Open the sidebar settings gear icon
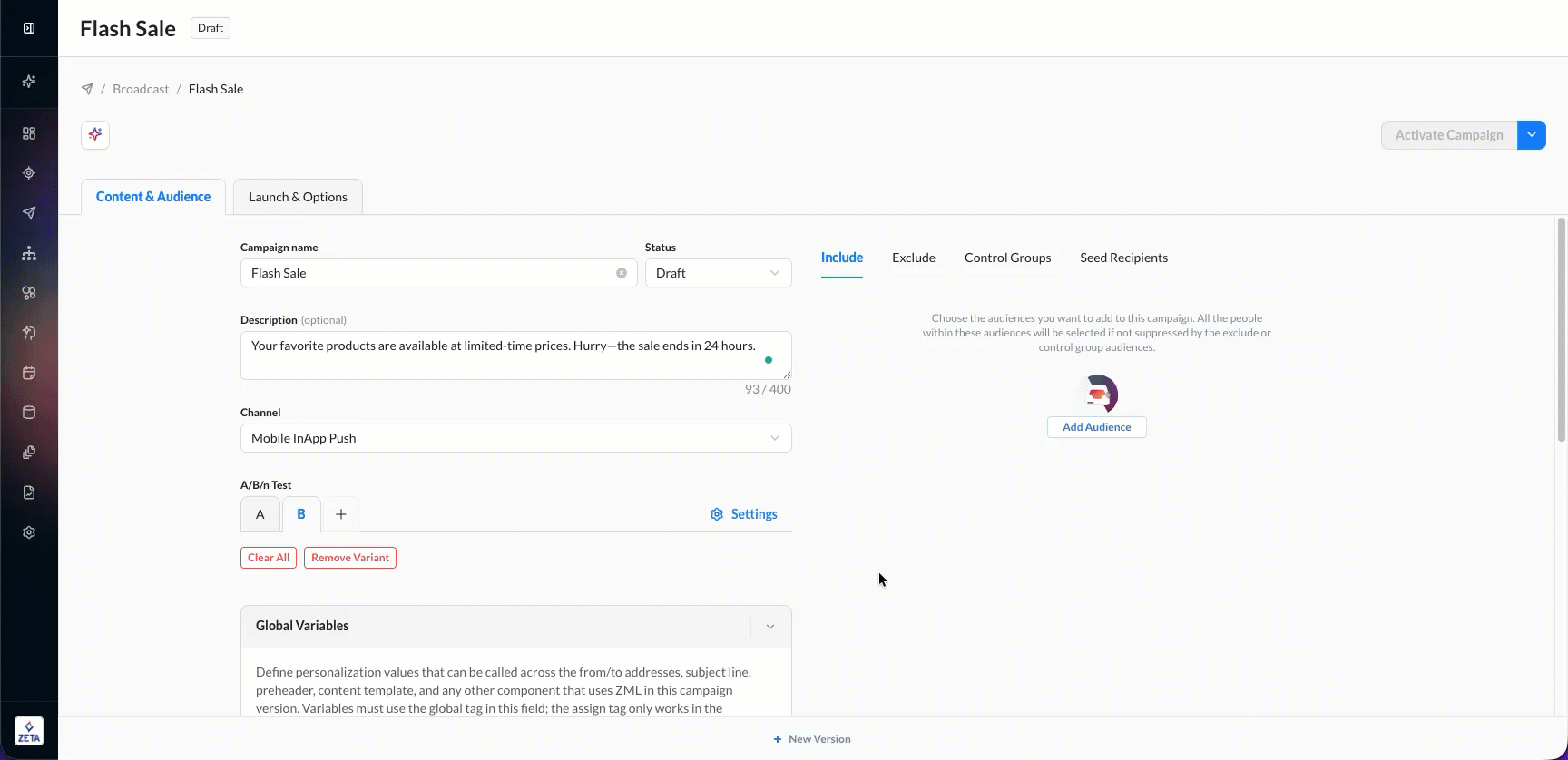1568x760 pixels. [x=29, y=532]
